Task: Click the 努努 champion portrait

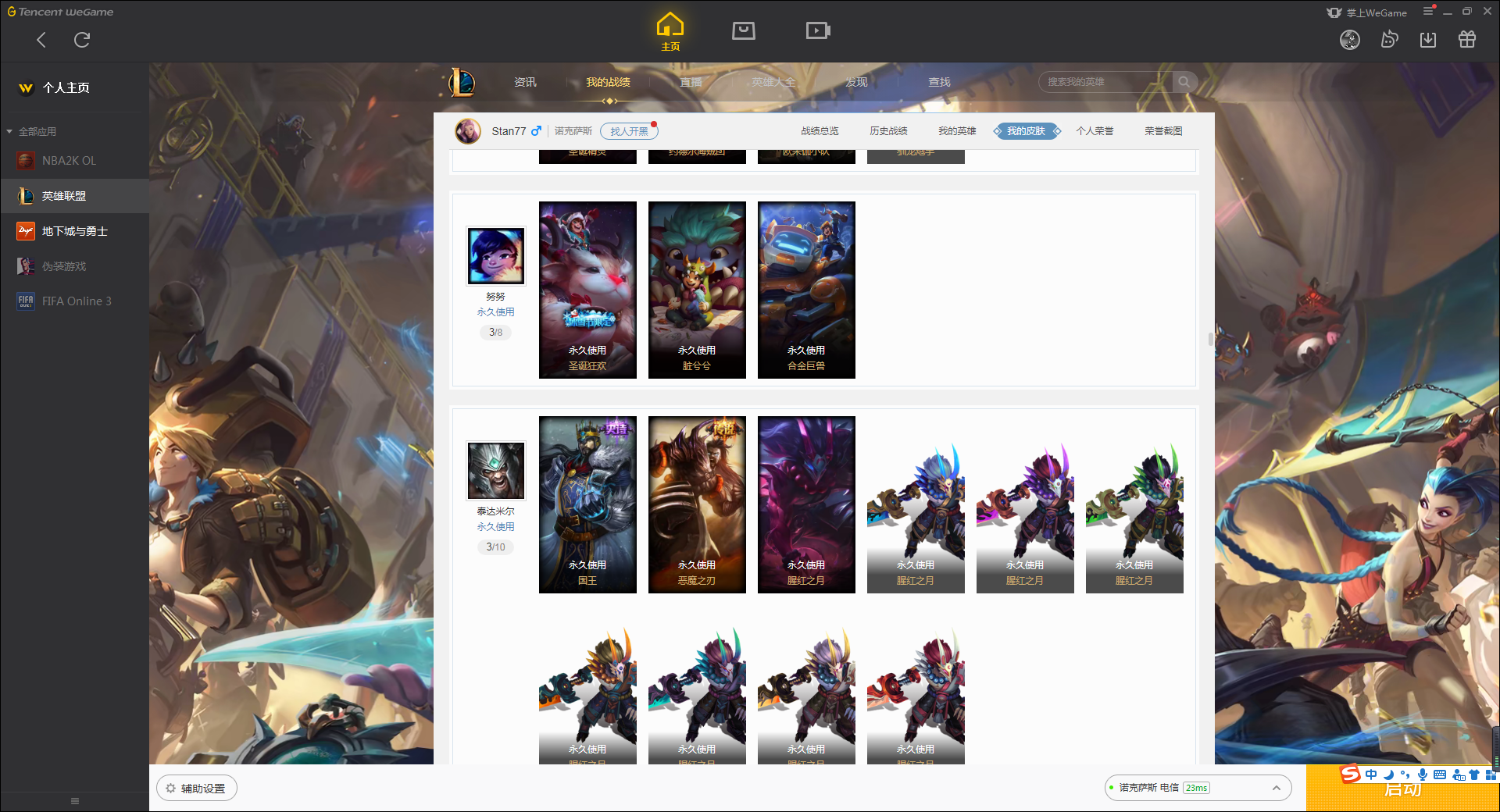Action: (x=496, y=256)
